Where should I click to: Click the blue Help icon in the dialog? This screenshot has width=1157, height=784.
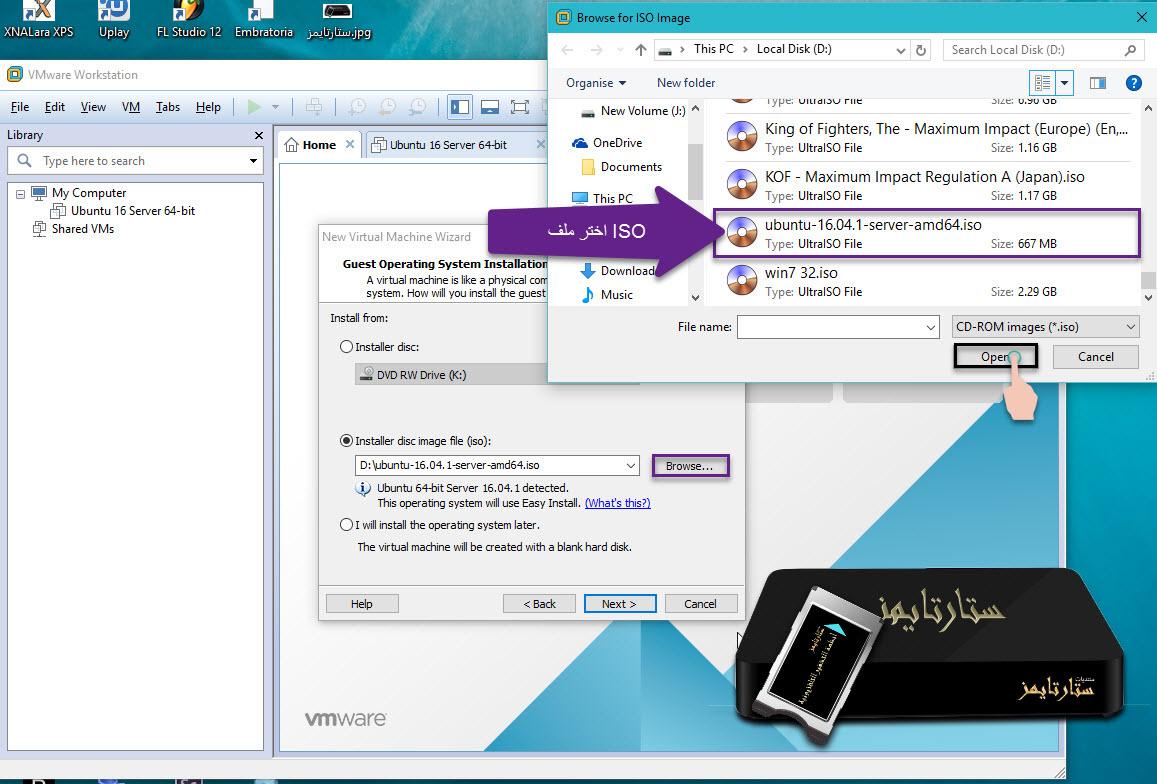tap(1133, 83)
